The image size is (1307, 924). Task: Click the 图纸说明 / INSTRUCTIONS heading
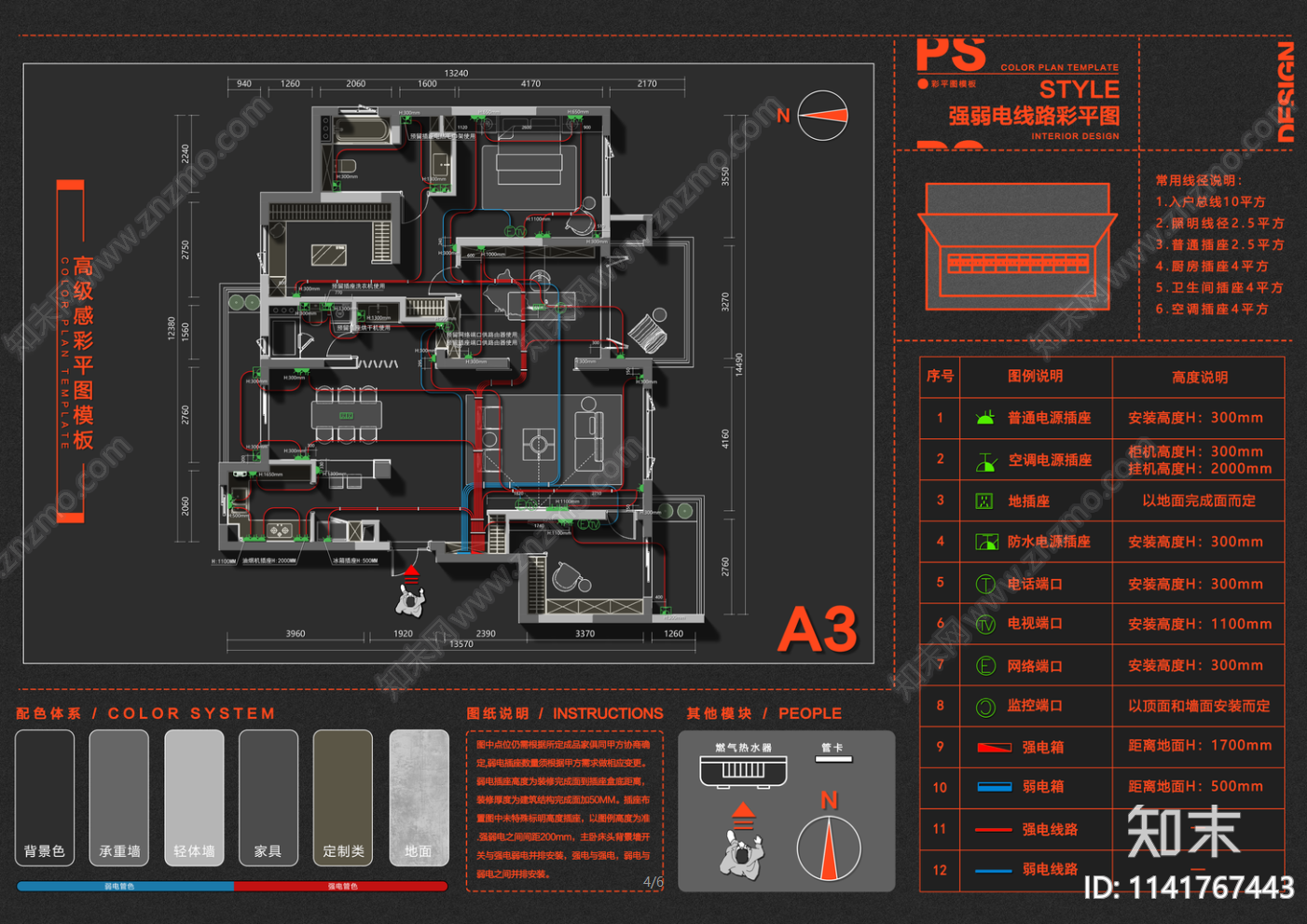(x=565, y=713)
